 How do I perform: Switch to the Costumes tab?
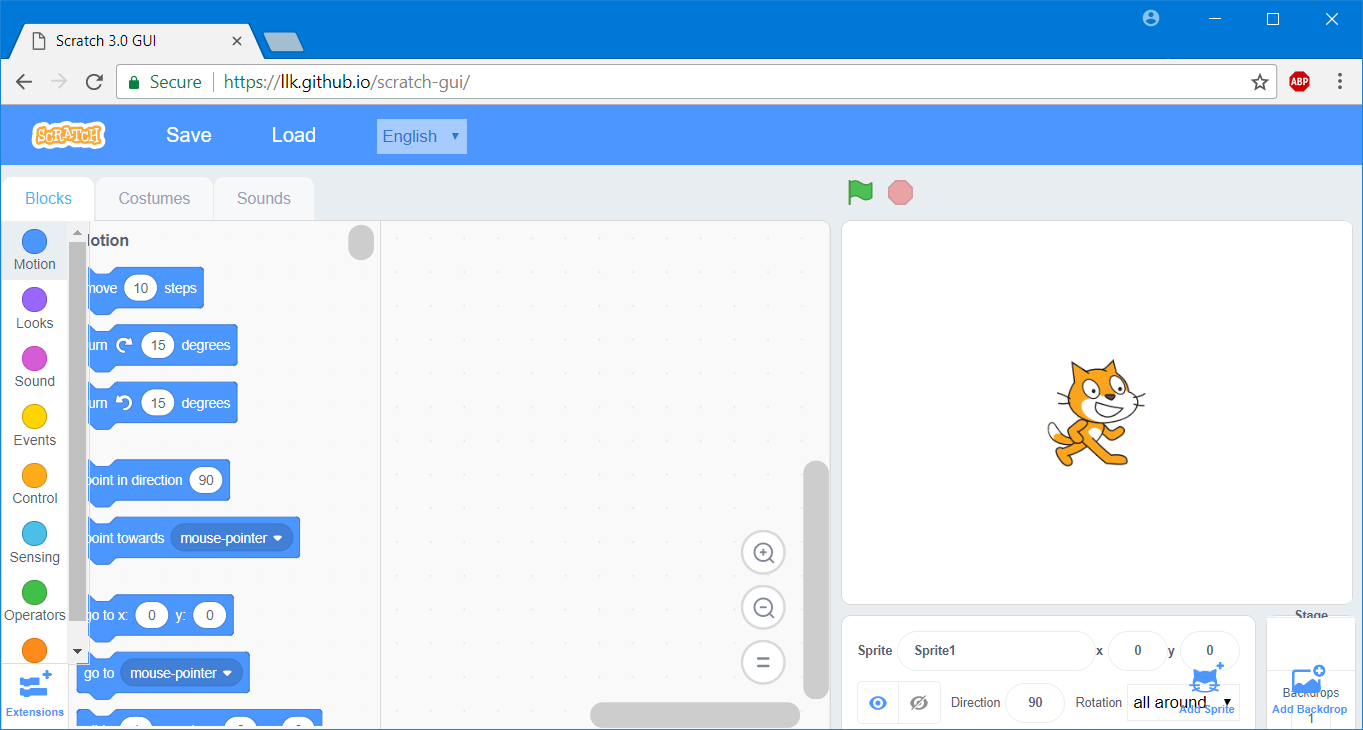(153, 198)
